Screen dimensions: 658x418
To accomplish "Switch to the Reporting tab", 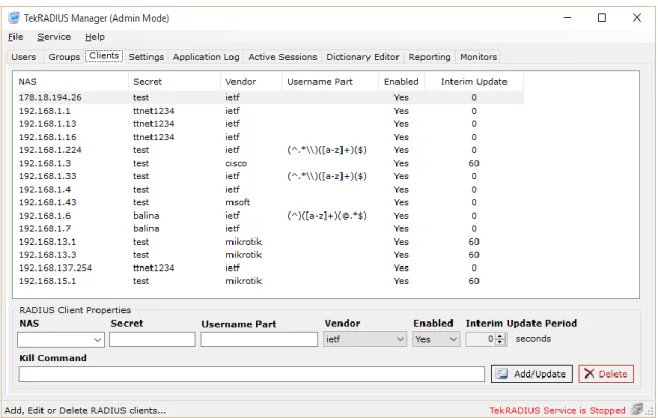I will (429, 57).
